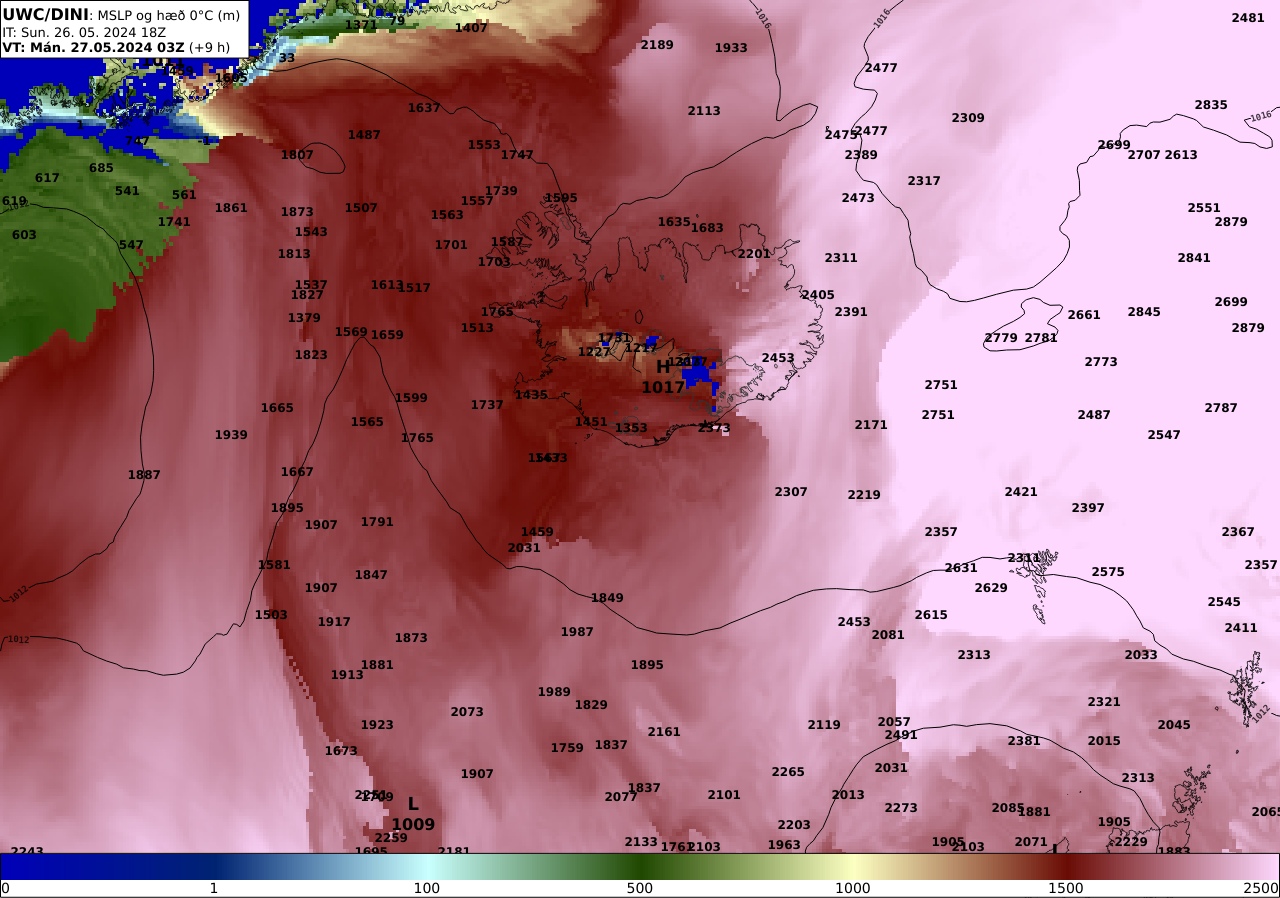
Task: Click the map value "2265"
Action: point(788,772)
